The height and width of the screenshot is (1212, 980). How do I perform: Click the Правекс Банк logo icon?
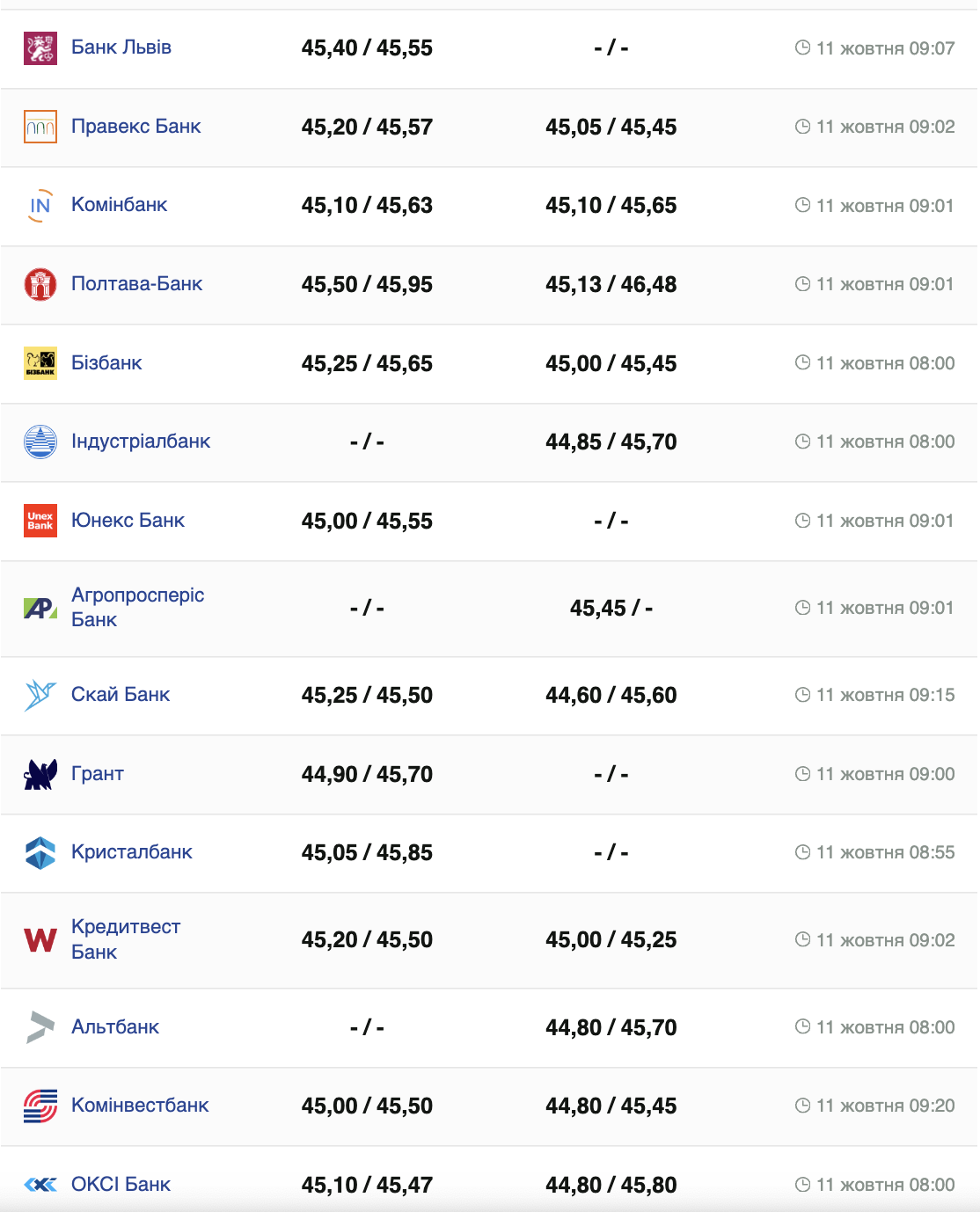tap(40, 127)
